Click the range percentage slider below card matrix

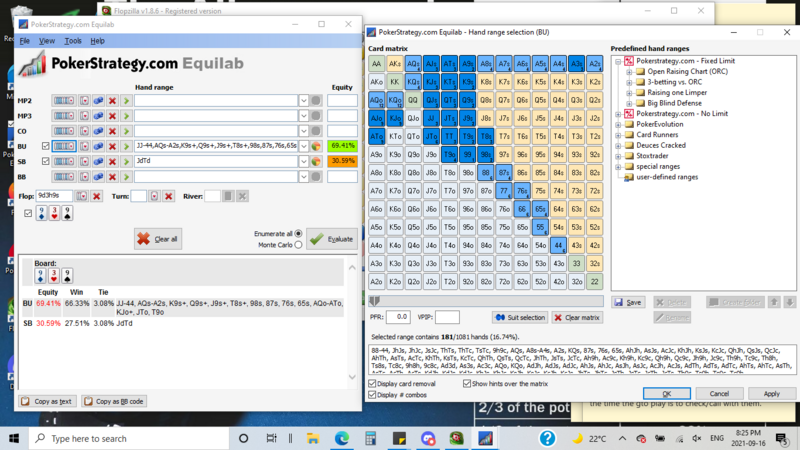click(x=486, y=301)
